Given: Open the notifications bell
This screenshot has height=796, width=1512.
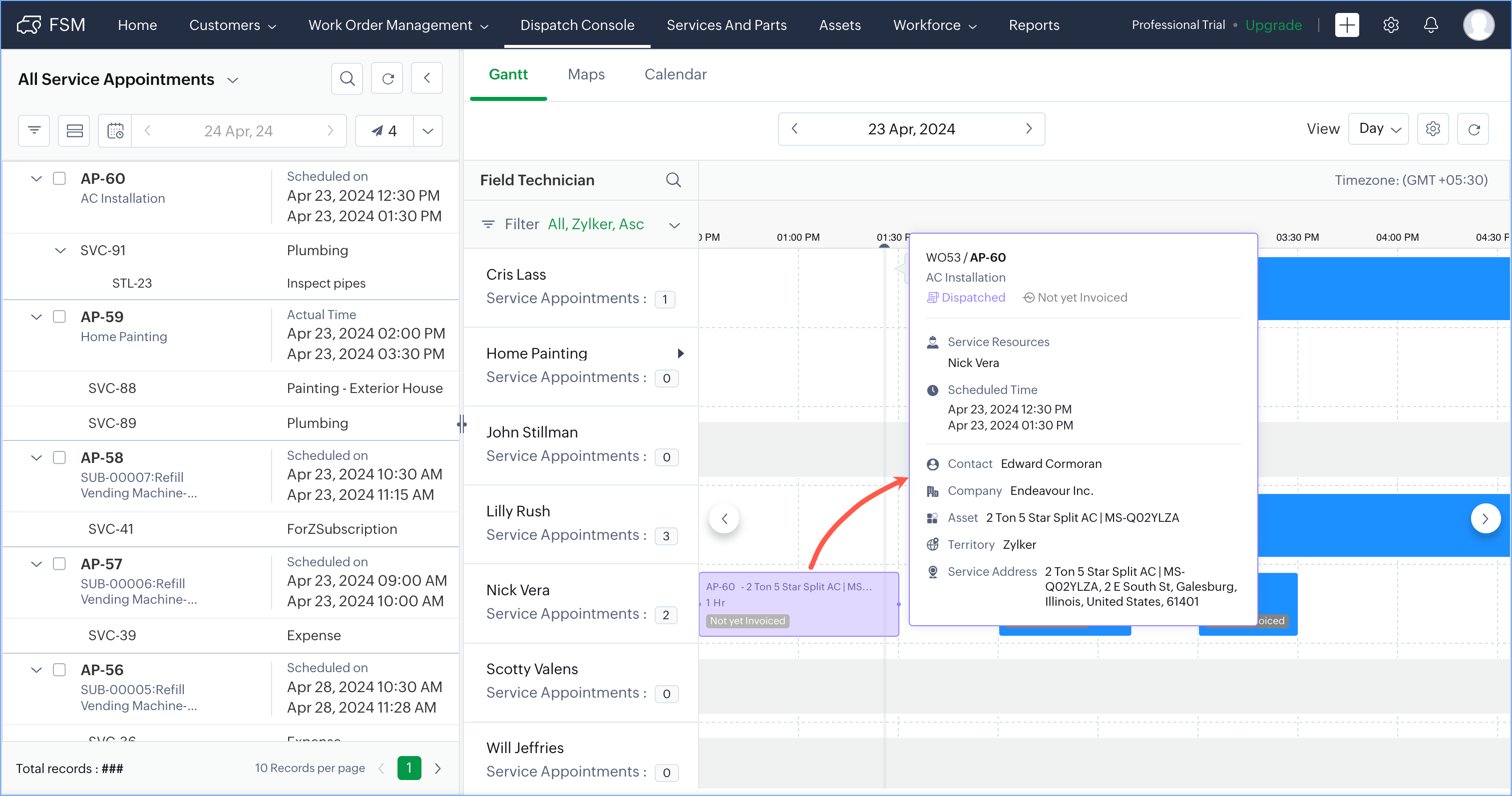Looking at the screenshot, I should tap(1431, 25).
